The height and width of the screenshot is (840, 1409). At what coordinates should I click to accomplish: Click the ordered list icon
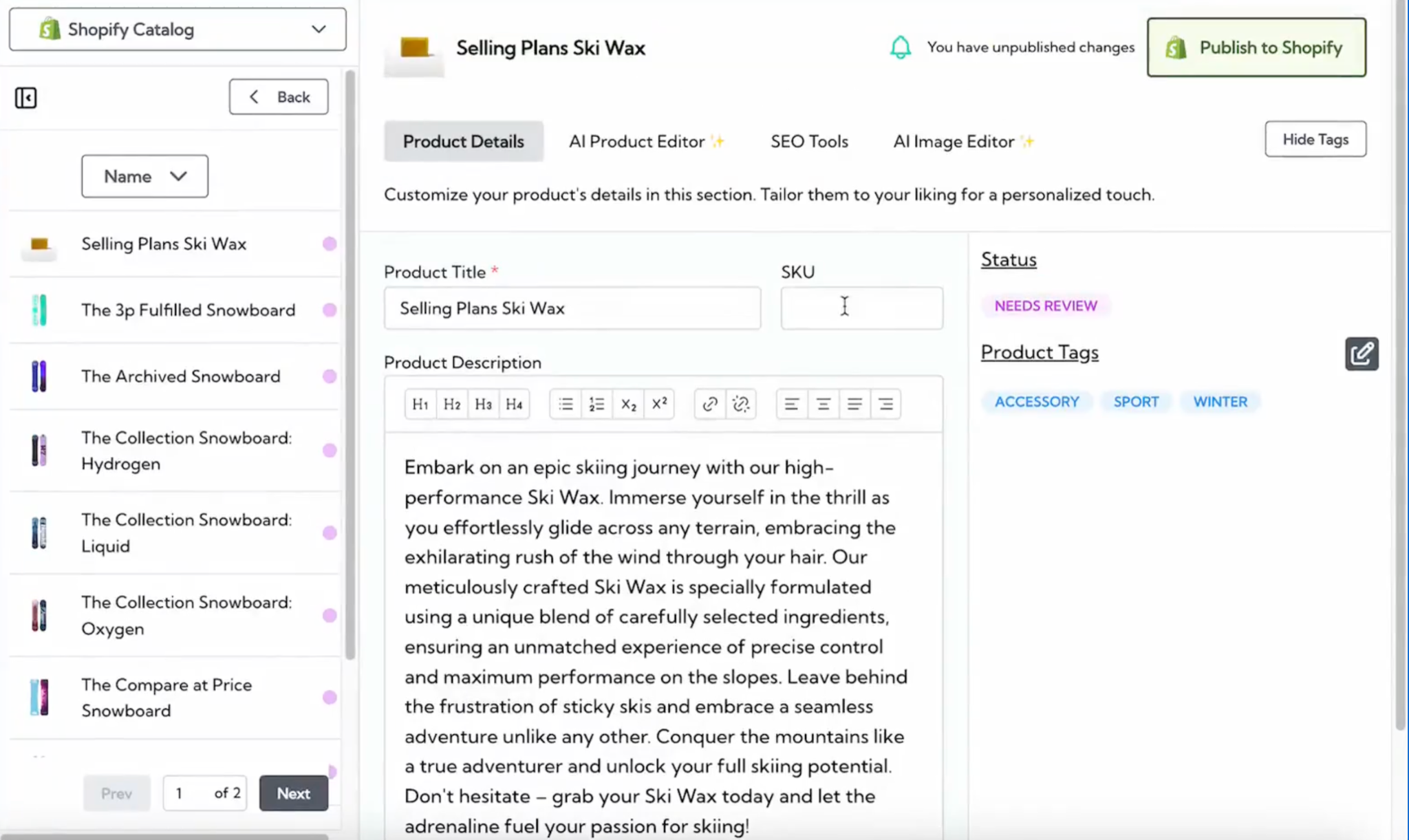click(x=596, y=404)
